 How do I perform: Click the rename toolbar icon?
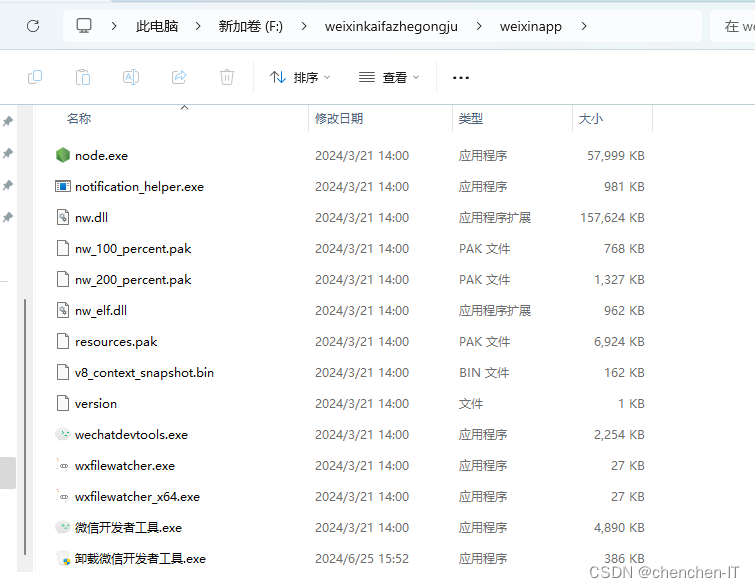pyautogui.click(x=131, y=77)
